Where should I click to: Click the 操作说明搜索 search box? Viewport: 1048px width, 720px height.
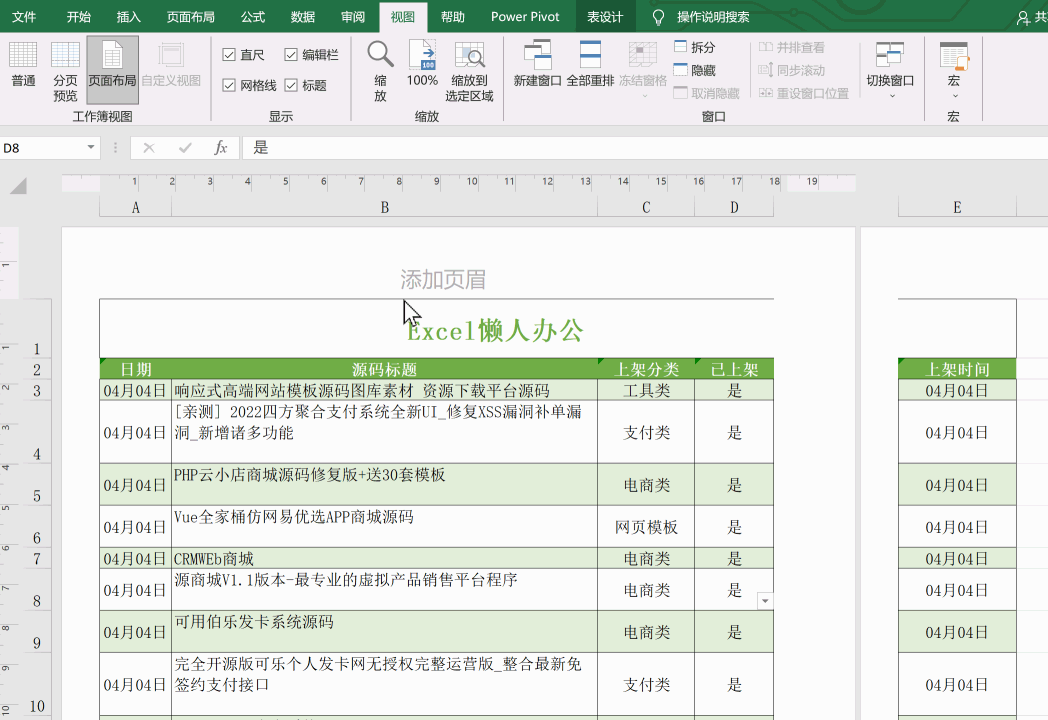tap(713, 17)
